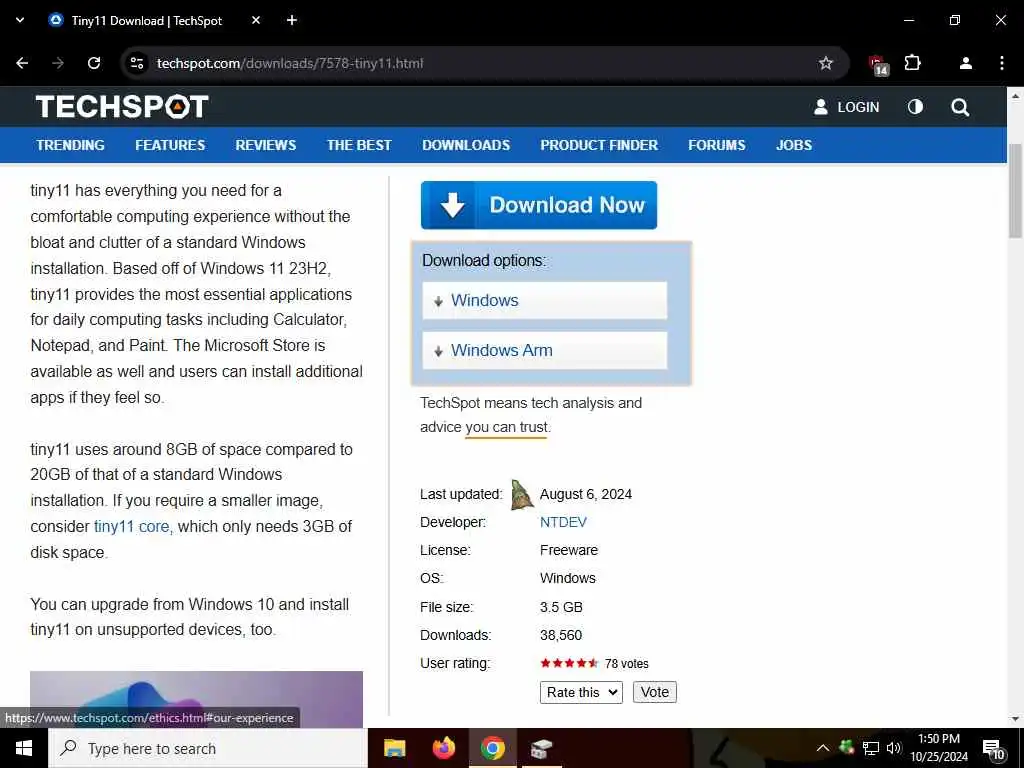
Task: Click the '38,560' downloads value
Action: click(561, 635)
